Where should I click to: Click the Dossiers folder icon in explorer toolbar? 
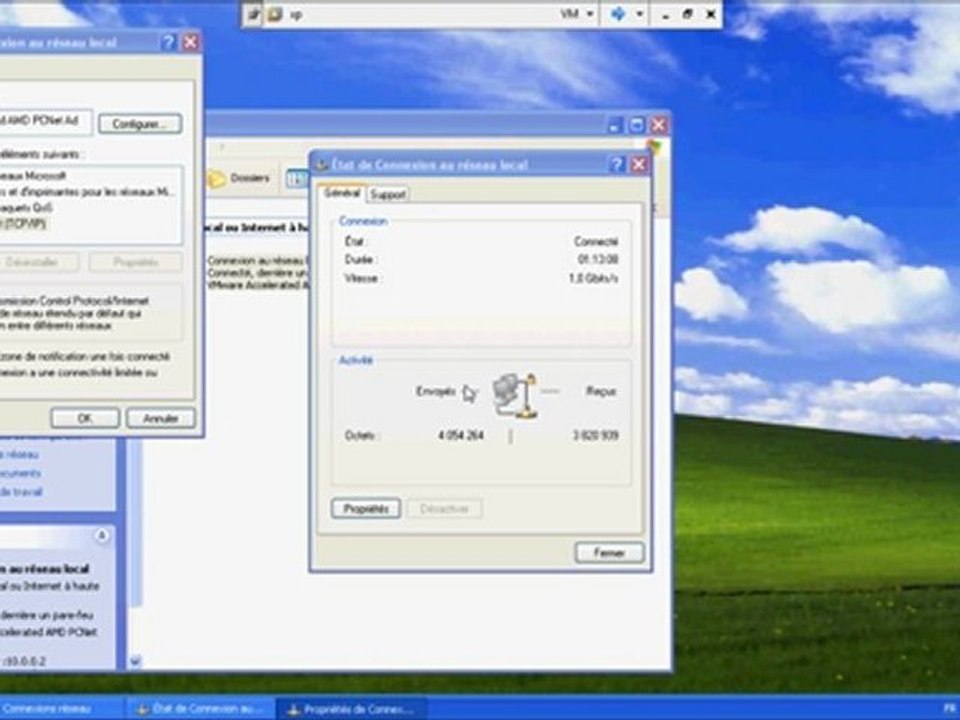point(216,179)
